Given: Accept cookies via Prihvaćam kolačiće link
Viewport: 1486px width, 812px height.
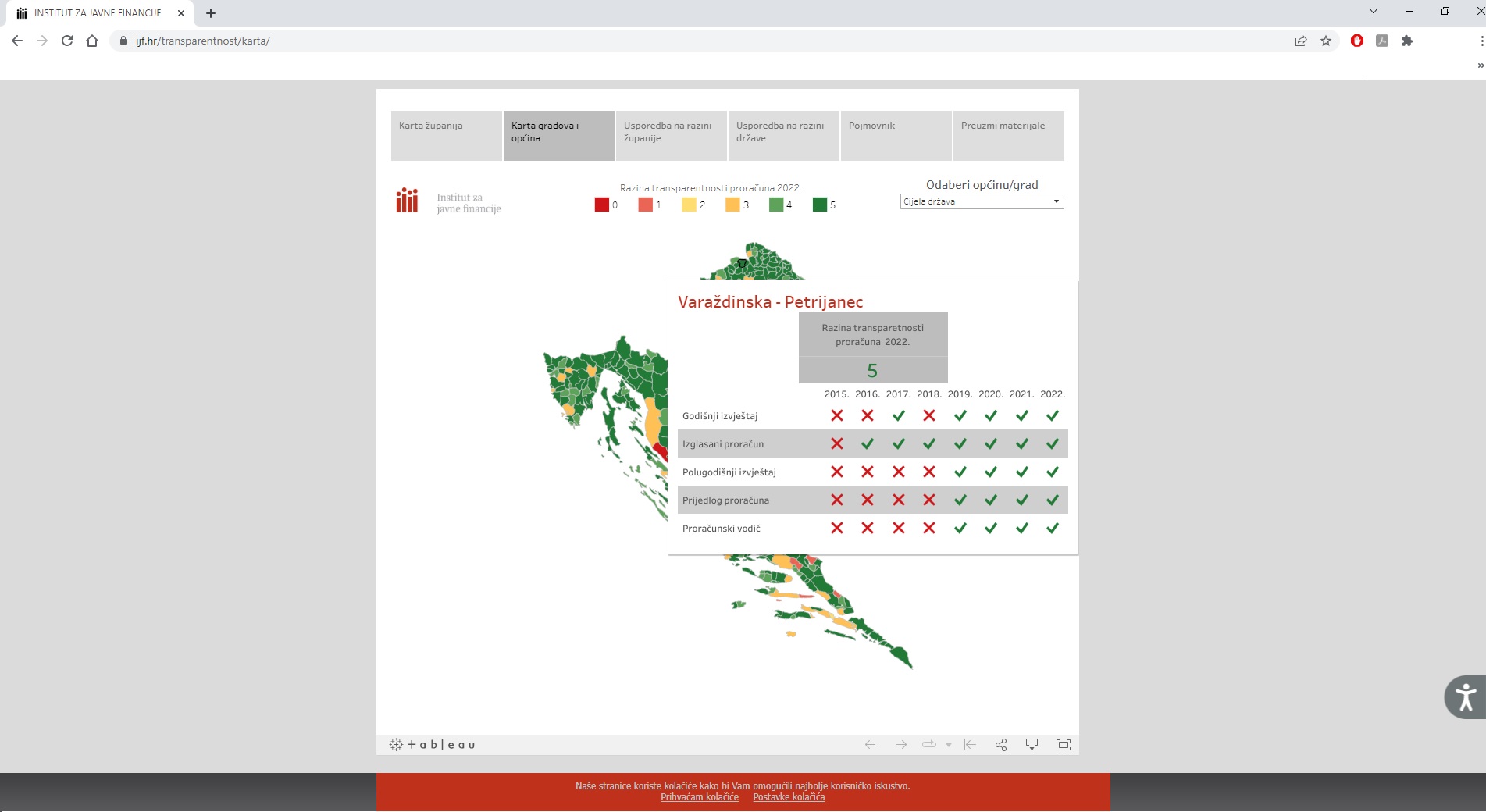Looking at the screenshot, I should pos(699,797).
